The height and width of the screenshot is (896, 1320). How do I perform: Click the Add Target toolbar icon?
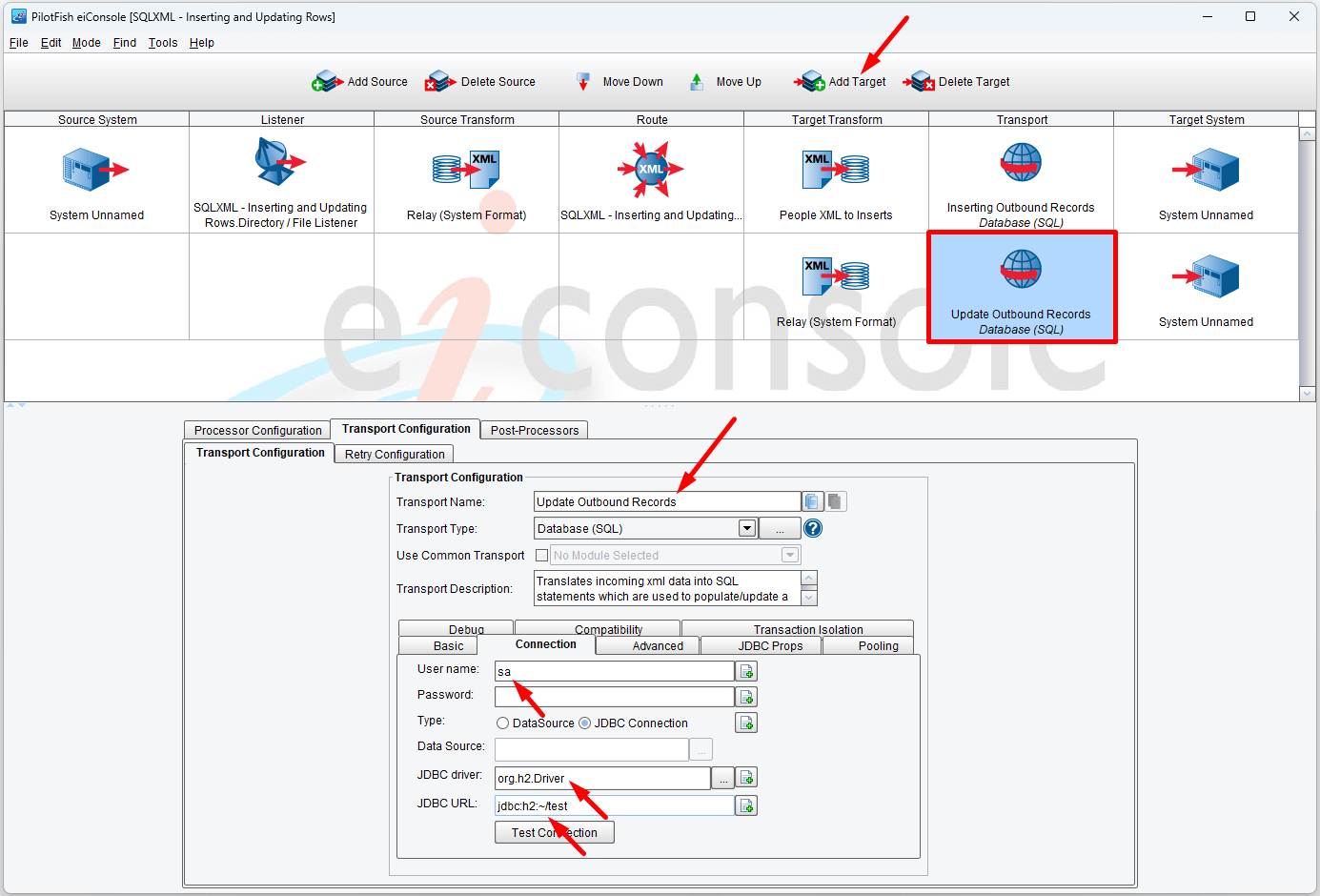click(x=810, y=82)
